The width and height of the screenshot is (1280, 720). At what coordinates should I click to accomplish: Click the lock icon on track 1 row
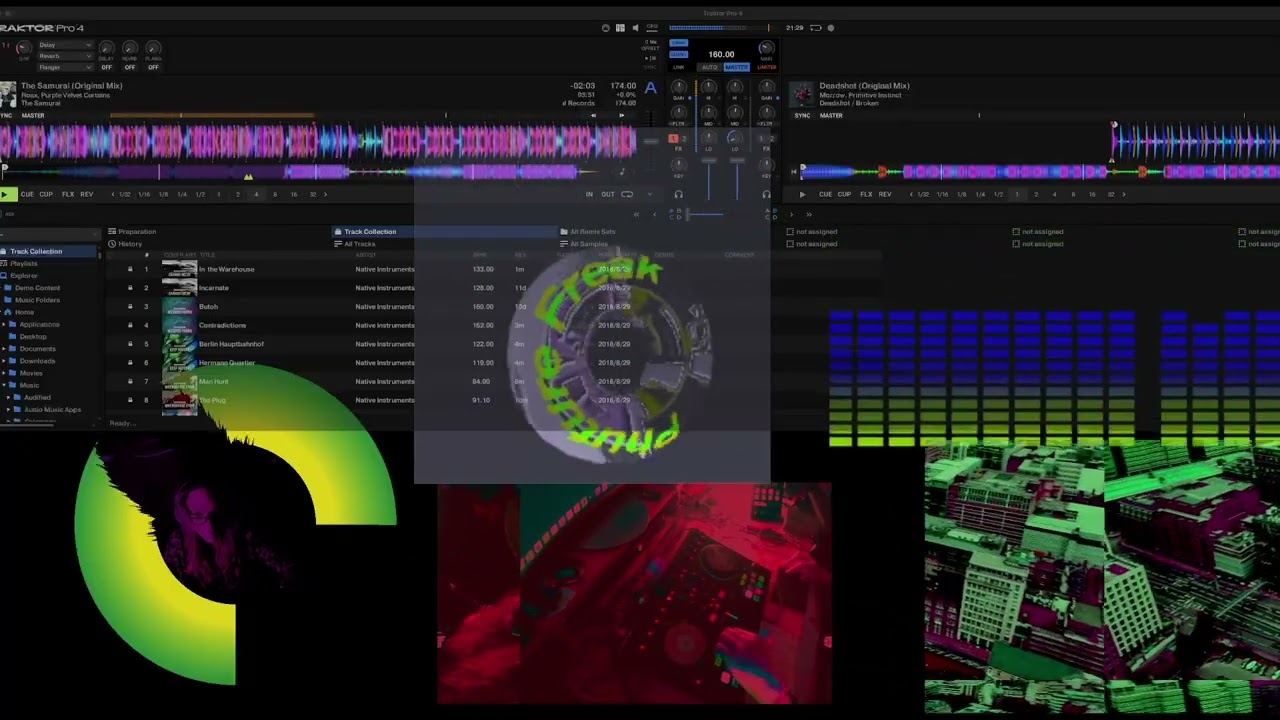tap(130, 269)
